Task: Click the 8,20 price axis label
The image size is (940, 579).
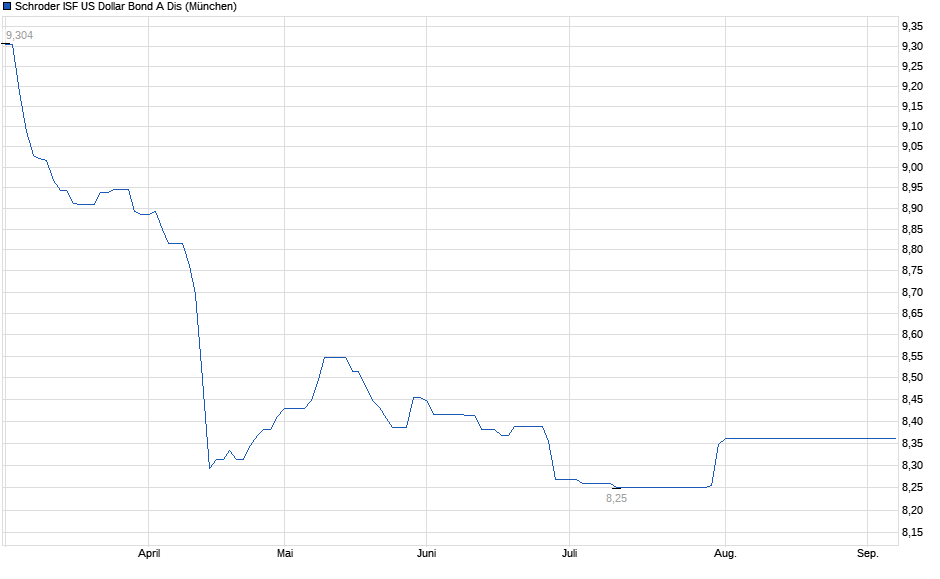Action: [912, 510]
